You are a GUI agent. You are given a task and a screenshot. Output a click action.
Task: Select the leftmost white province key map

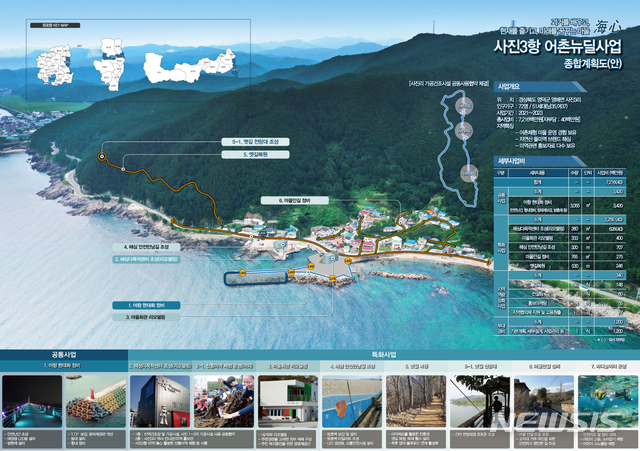click(54, 65)
